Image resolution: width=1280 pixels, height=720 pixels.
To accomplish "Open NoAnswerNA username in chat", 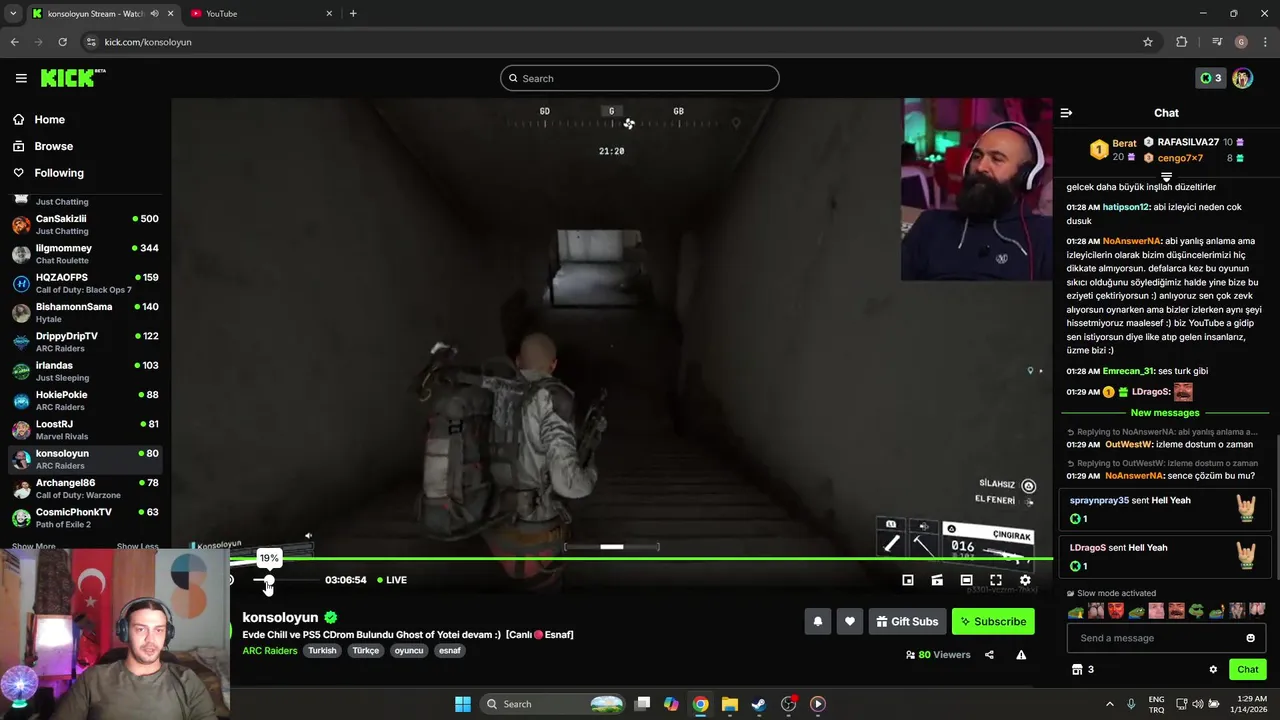I will tap(1131, 241).
